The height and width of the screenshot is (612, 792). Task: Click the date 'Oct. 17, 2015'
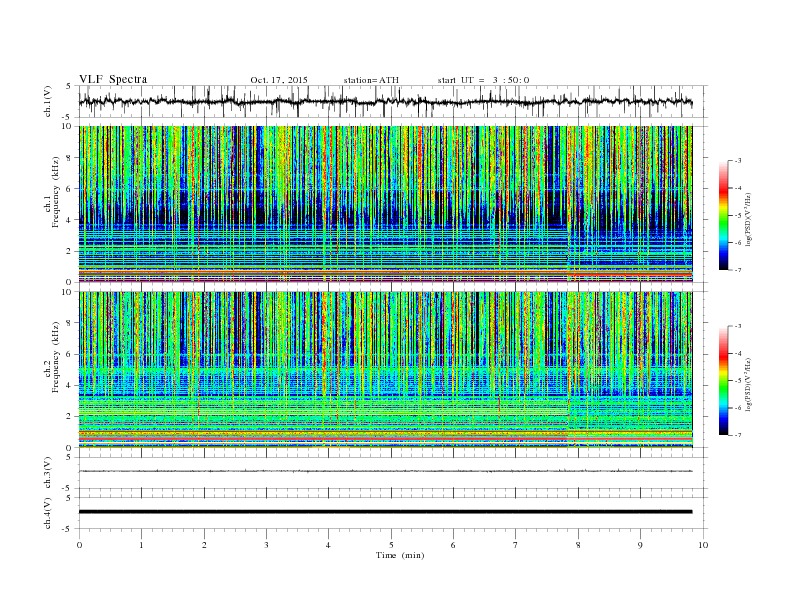pyautogui.click(x=279, y=80)
